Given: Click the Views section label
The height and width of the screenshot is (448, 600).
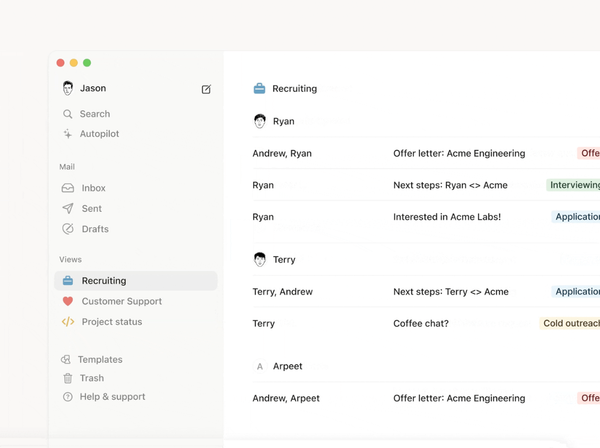Looking at the screenshot, I should coord(70,259).
